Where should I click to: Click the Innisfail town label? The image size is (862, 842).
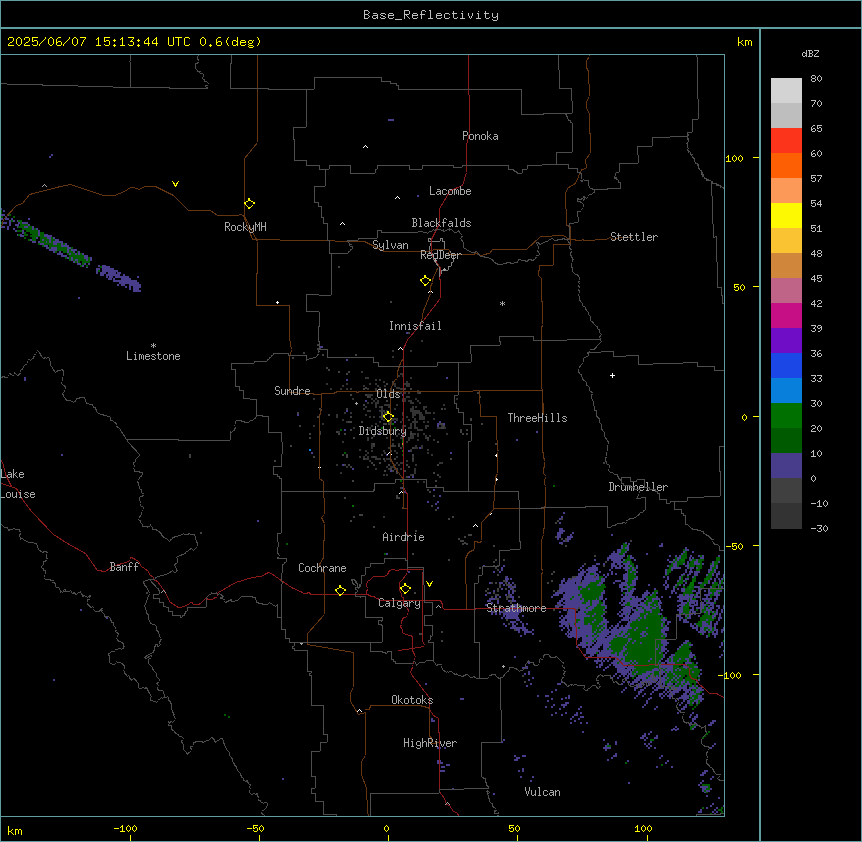(x=415, y=326)
